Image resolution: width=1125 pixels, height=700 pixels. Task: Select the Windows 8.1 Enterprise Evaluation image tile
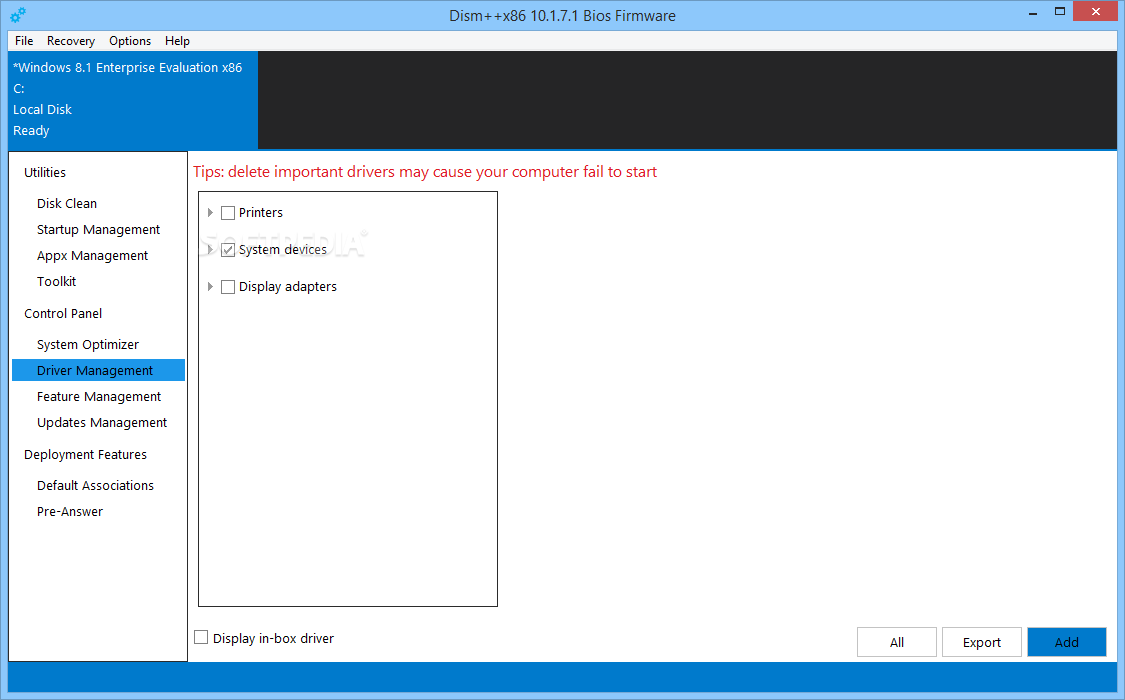[x=133, y=100]
